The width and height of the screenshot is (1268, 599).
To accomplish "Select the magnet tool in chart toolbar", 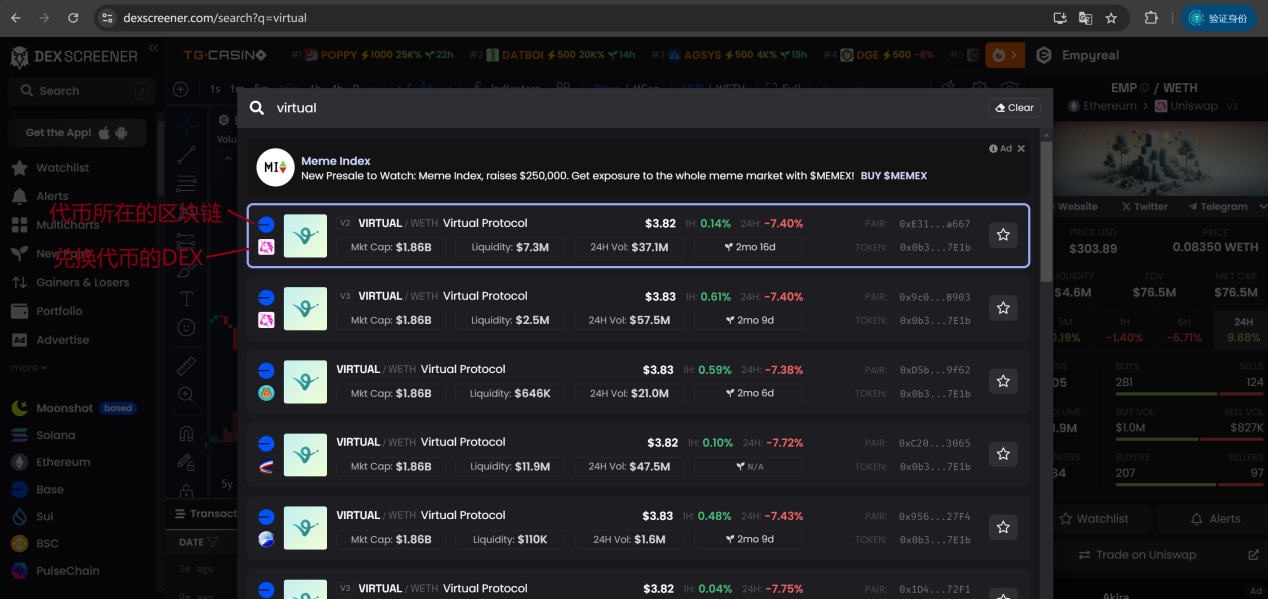I will pos(186,434).
